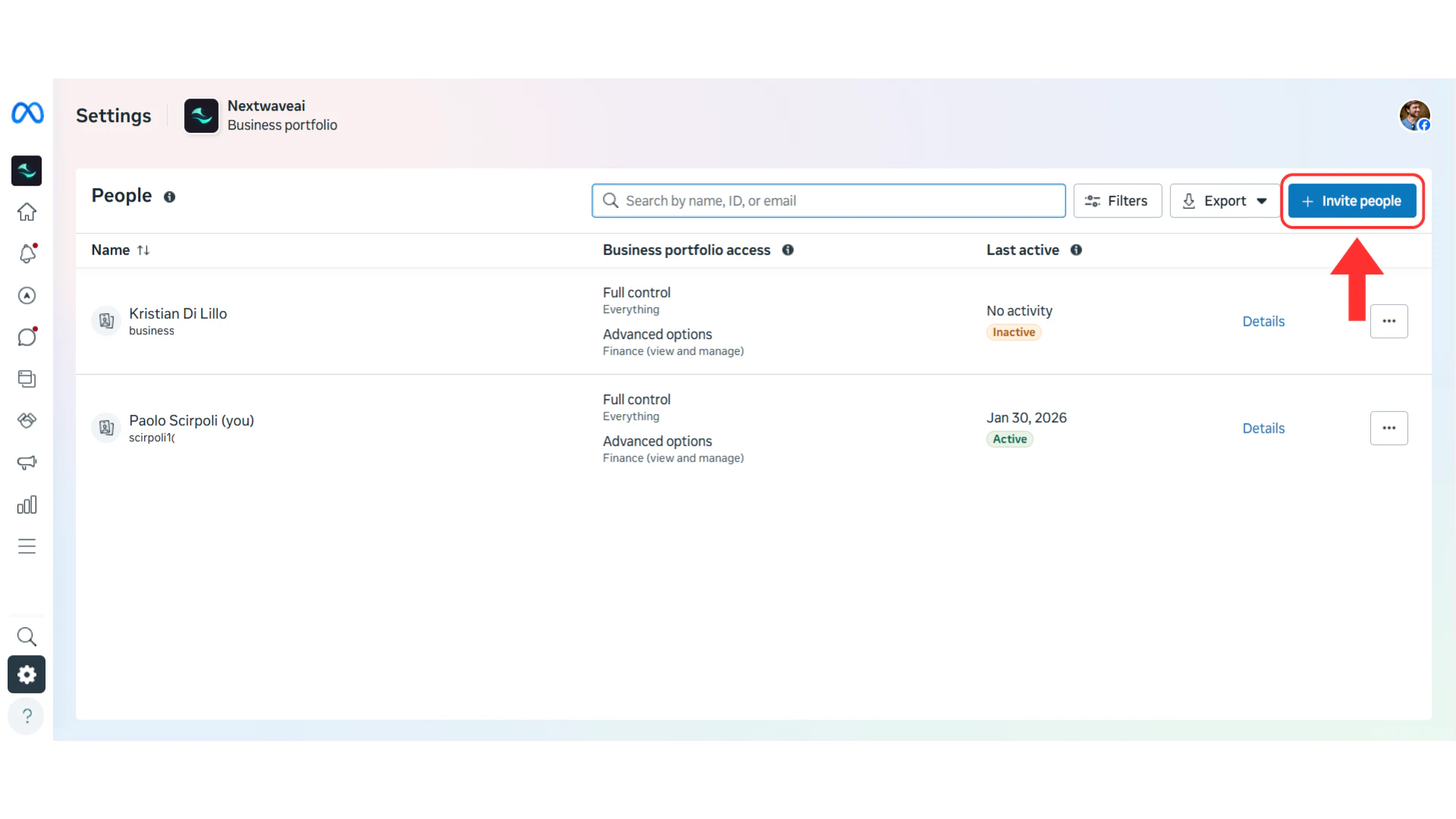Open the search magnifier in the sidebar
1456x819 pixels.
tap(27, 637)
